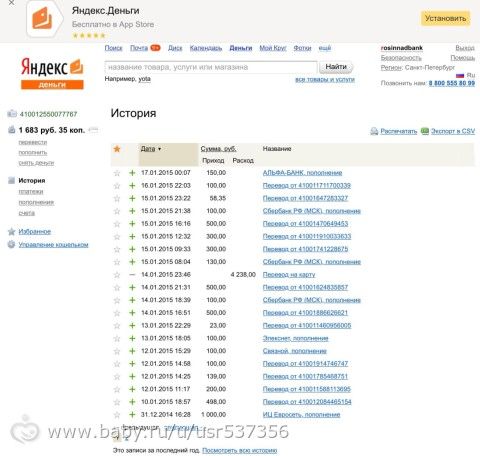Click the green plus on 13.01.2015 22:29 row
This screenshot has width=480, height=456.
click(x=132, y=326)
